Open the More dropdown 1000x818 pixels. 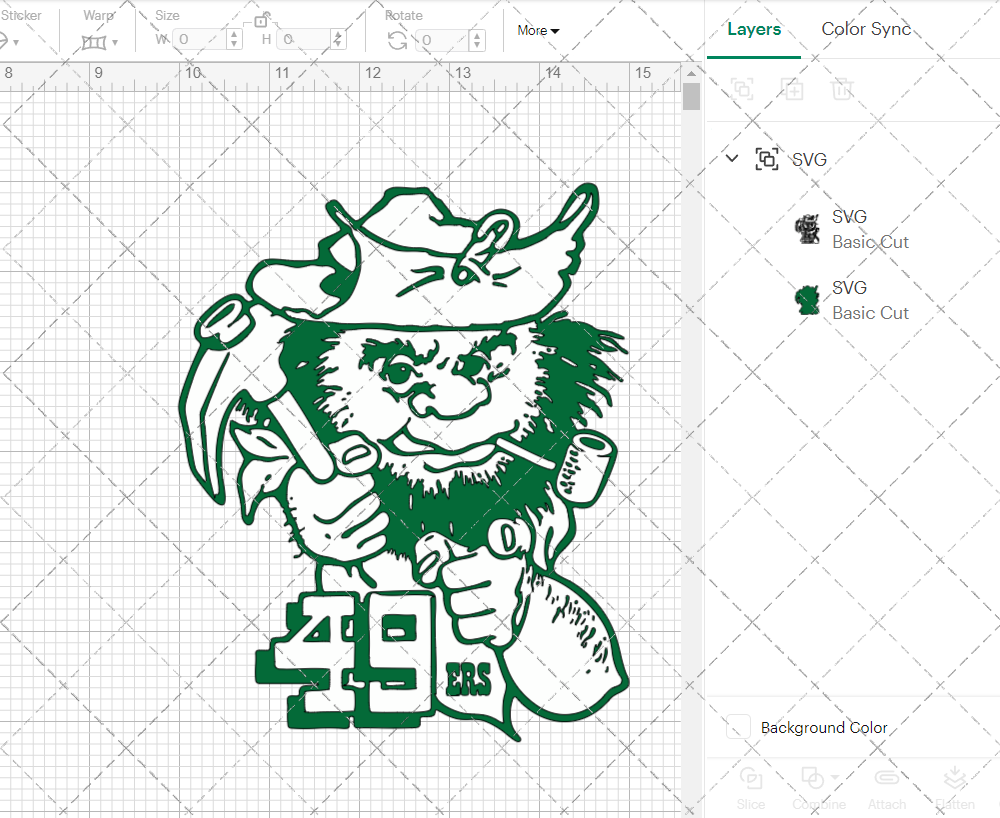tap(537, 31)
